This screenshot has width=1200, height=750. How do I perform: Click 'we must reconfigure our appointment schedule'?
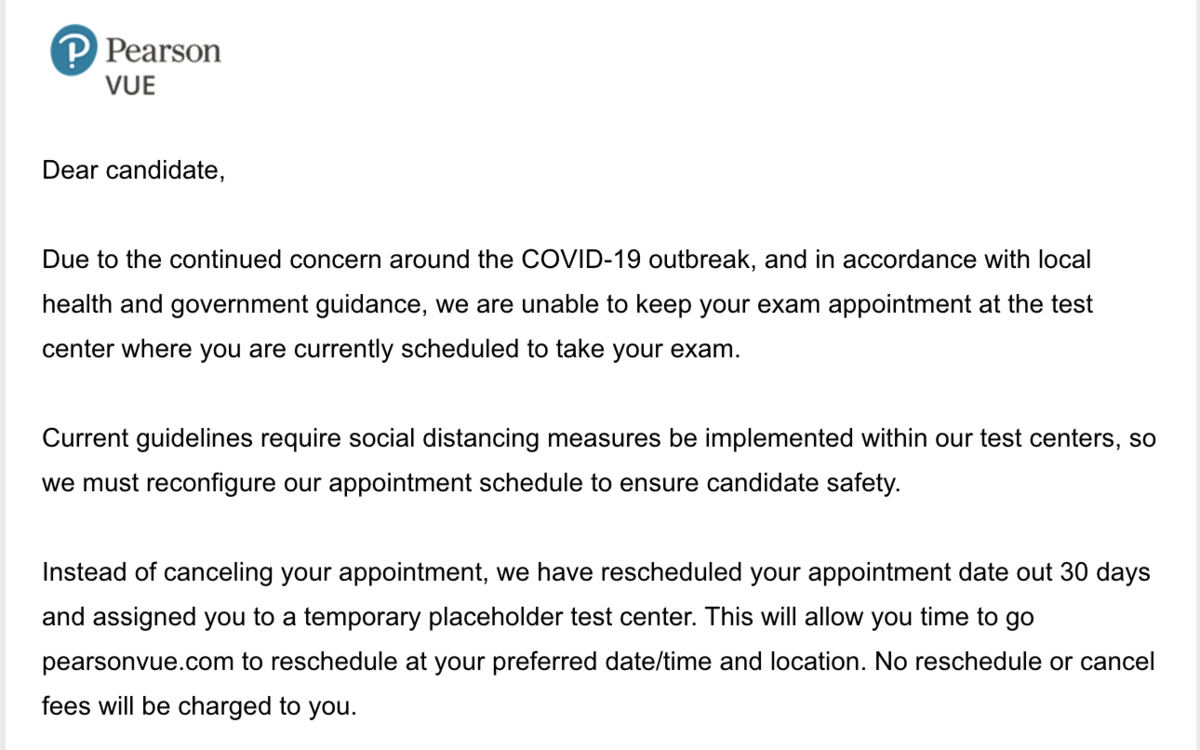pos(312,484)
